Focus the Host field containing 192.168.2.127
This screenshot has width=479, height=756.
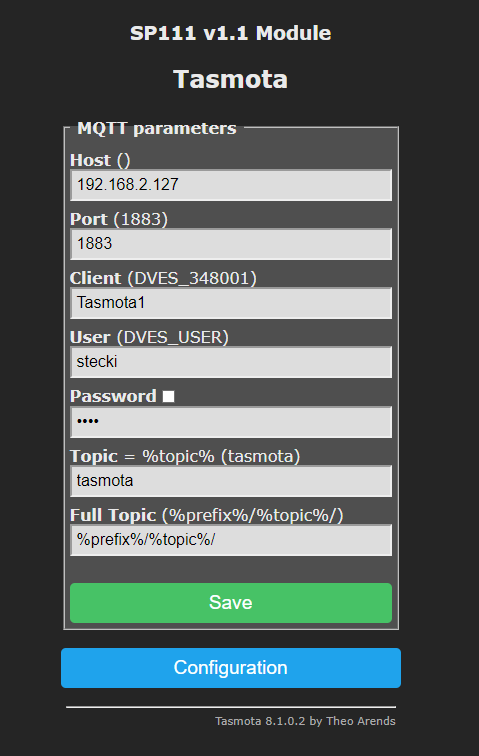pos(231,185)
